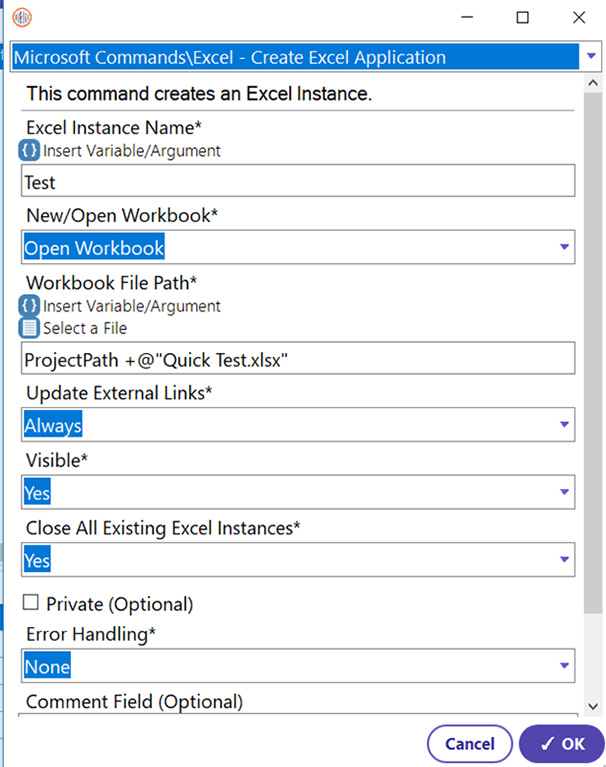Click Insert Variable/Argument link under Workbook File Path
This screenshot has width=606, height=767.
pyautogui.click(x=132, y=306)
